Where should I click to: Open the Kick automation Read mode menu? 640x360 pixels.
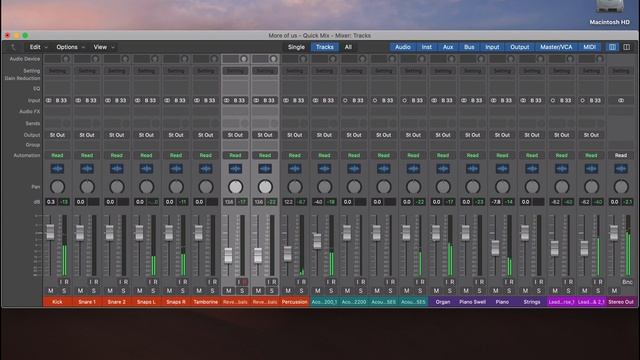coord(57,156)
